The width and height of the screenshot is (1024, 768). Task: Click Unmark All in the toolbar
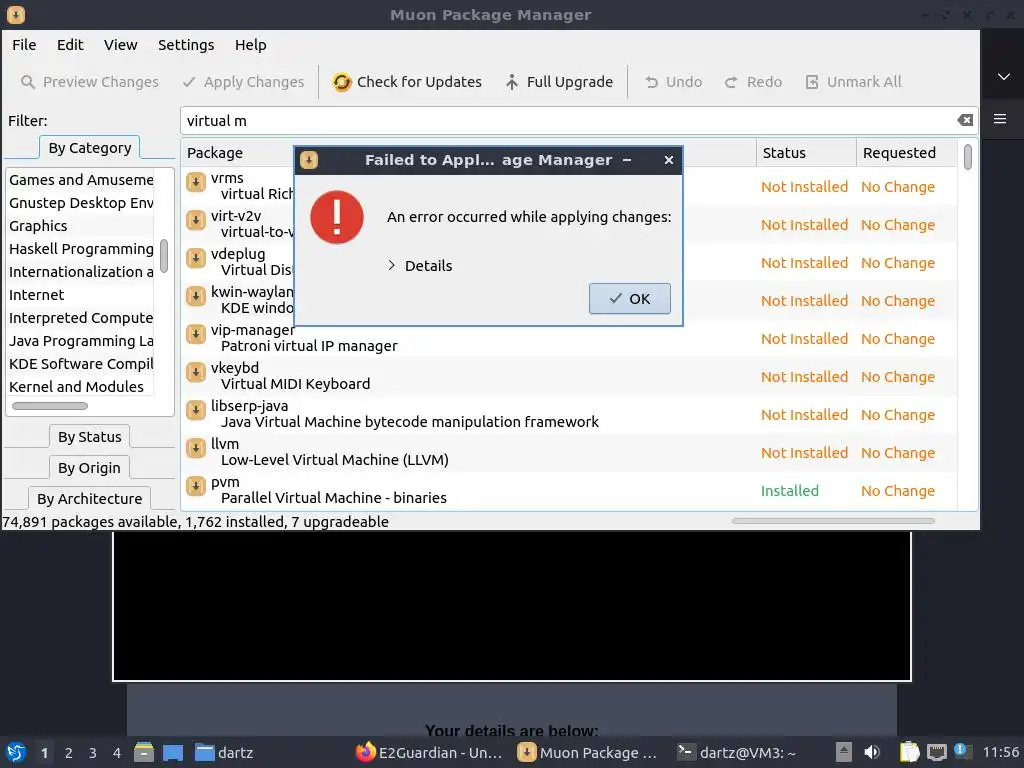tap(854, 82)
